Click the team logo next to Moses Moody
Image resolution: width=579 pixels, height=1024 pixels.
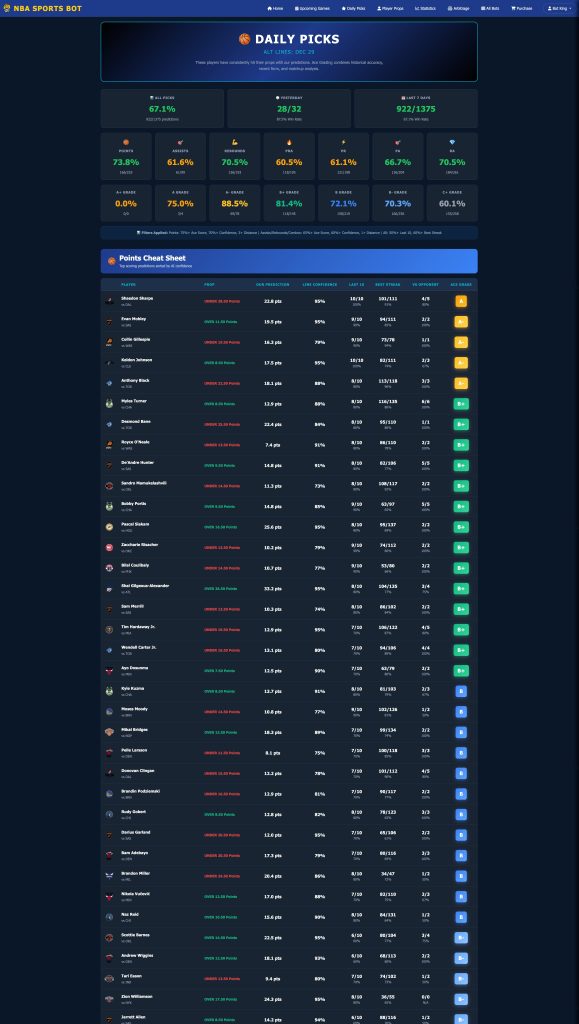(110, 712)
